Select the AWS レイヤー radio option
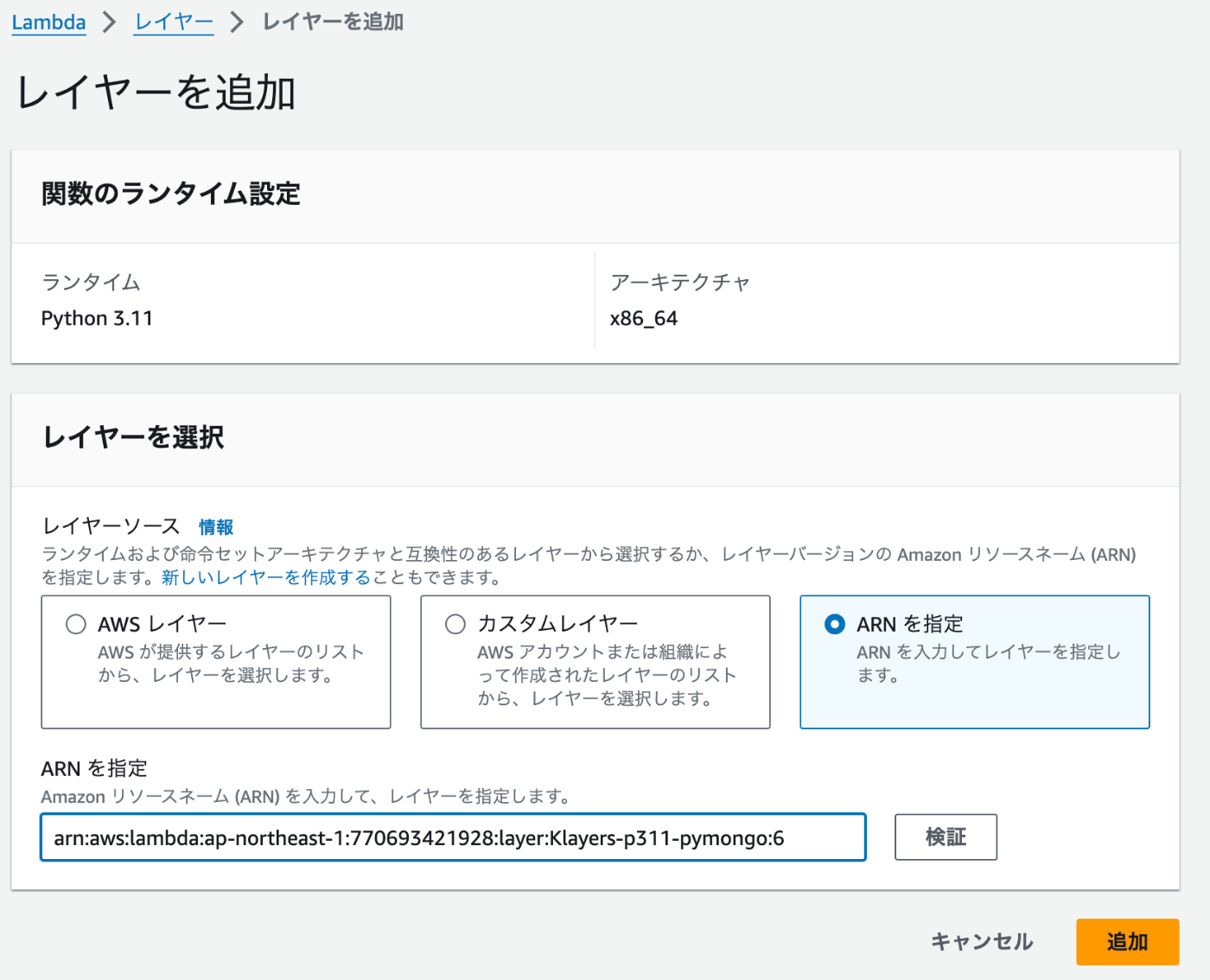The height and width of the screenshot is (980, 1210). point(76,624)
